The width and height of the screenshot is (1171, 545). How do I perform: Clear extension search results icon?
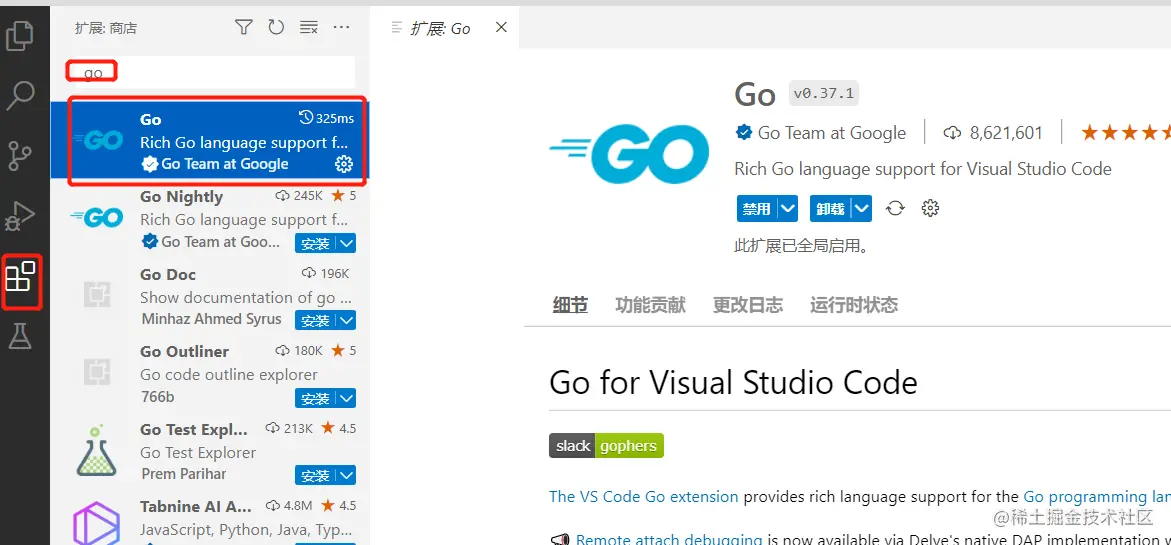pyautogui.click(x=308, y=28)
